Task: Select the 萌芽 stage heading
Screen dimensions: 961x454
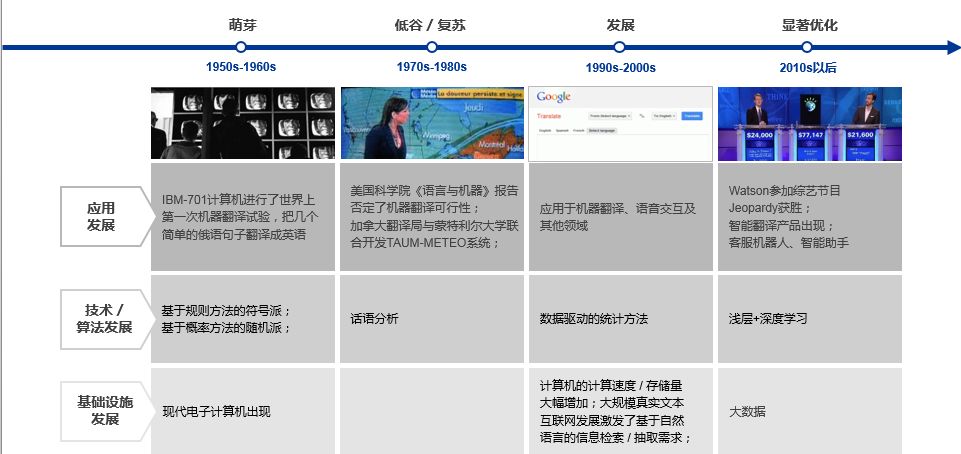Action: click(x=243, y=25)
